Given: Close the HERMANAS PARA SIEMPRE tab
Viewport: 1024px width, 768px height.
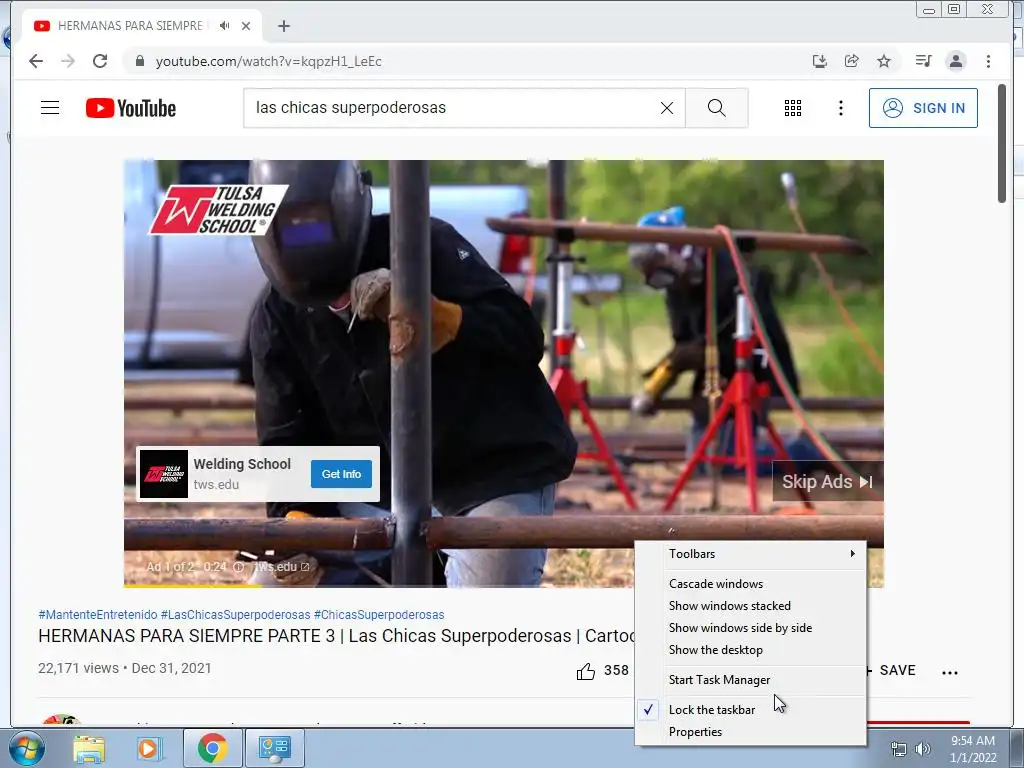Looking at the screenshot, I should (246, 26).
